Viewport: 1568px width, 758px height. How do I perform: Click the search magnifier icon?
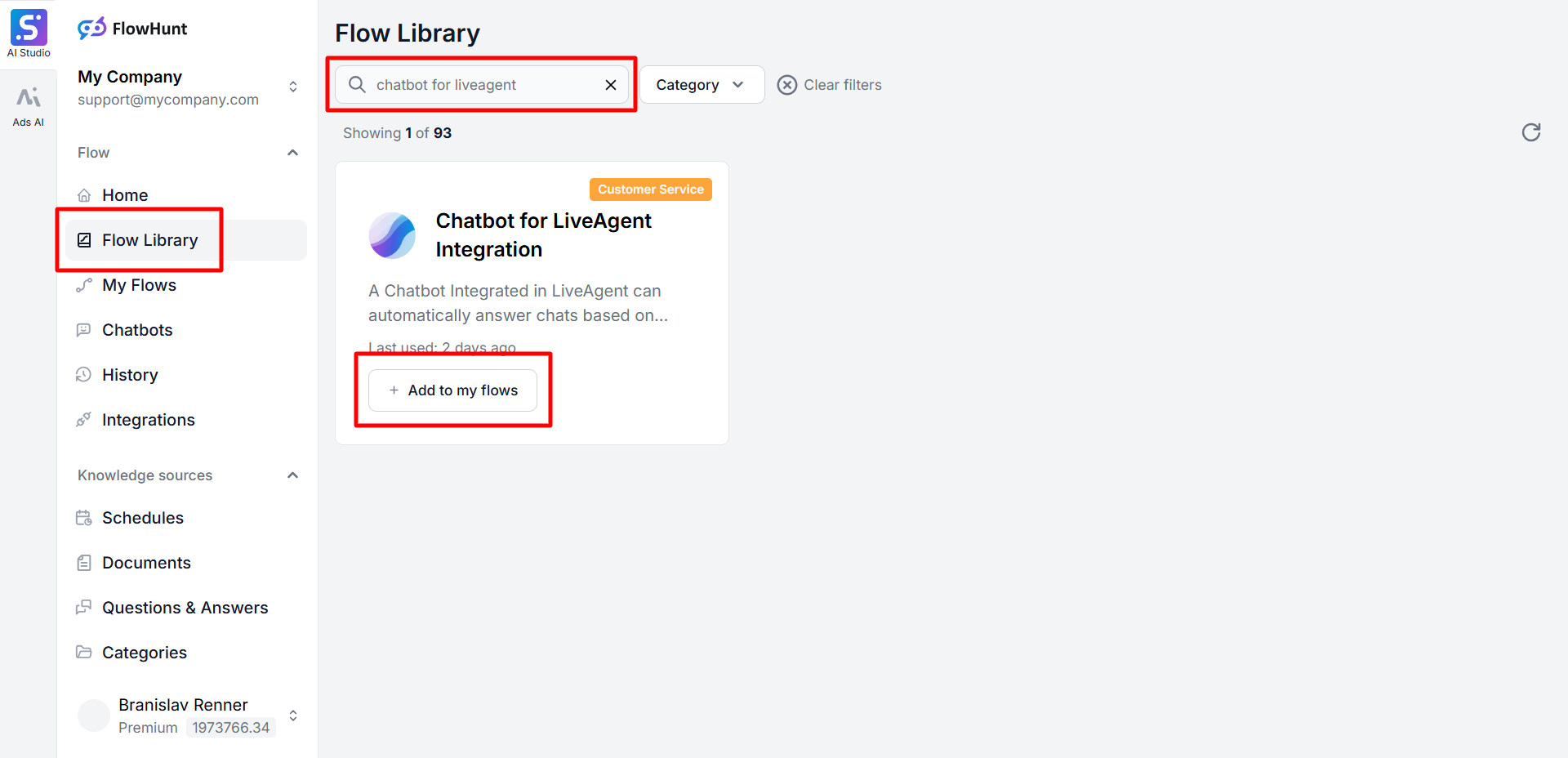point(357,84)
